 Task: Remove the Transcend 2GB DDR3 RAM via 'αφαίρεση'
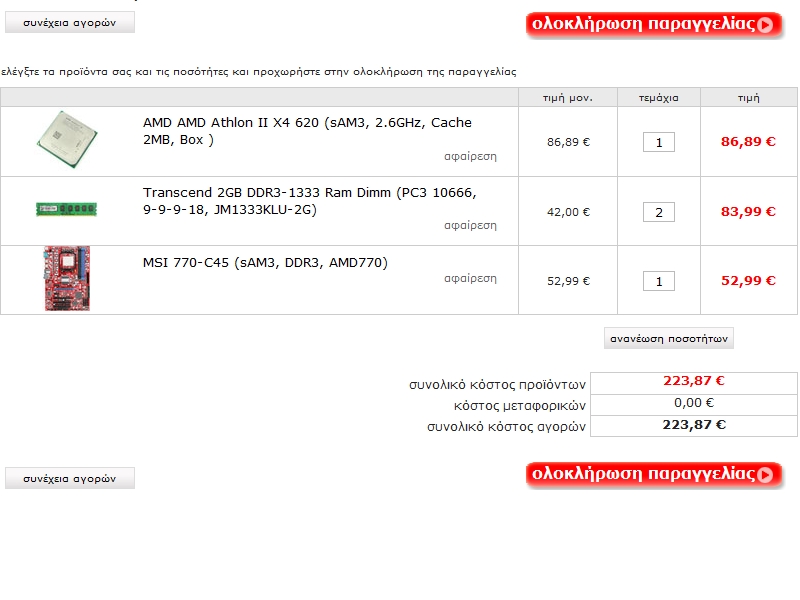pos(470,225)
